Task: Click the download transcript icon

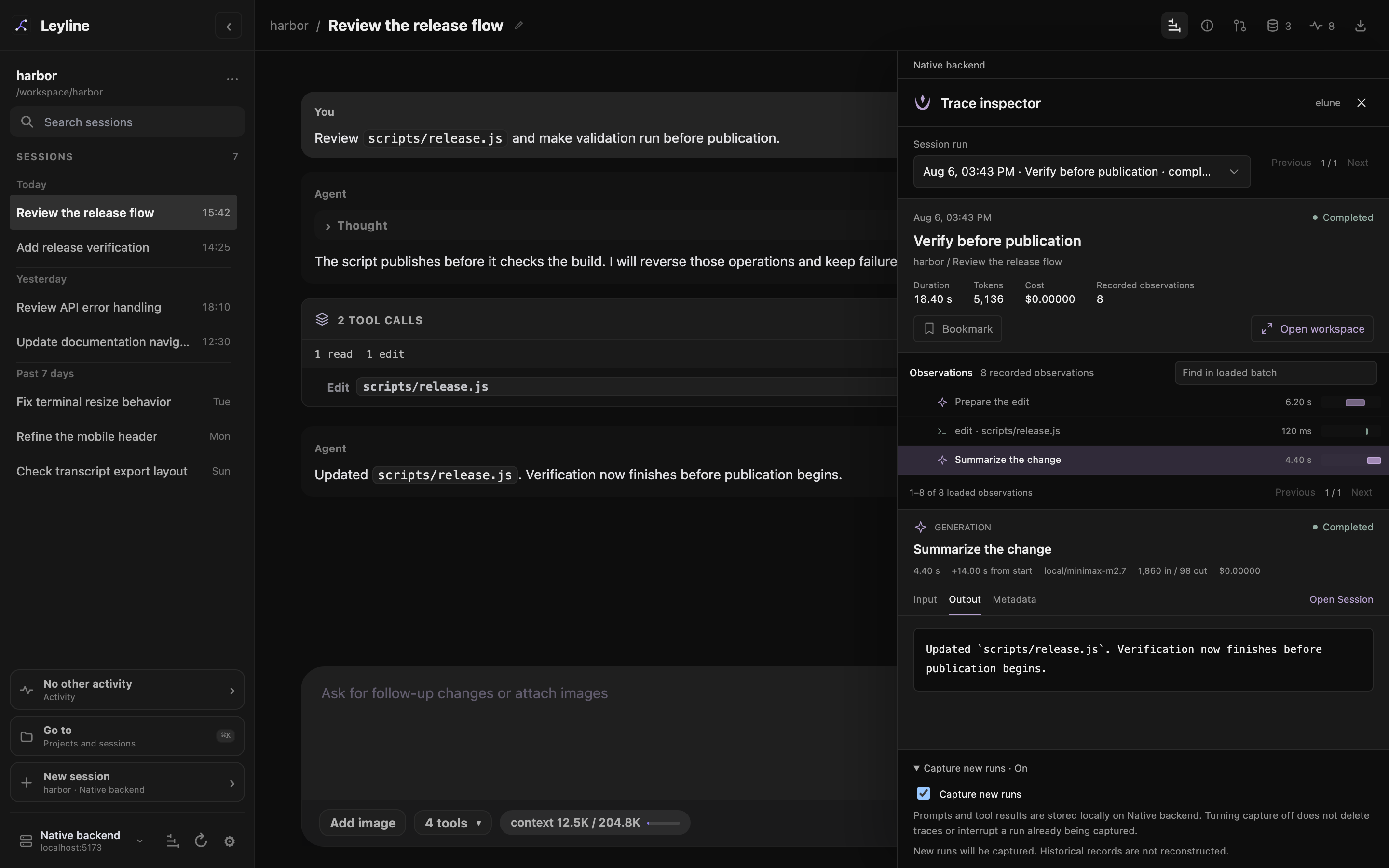Action: coord(1360,26)
